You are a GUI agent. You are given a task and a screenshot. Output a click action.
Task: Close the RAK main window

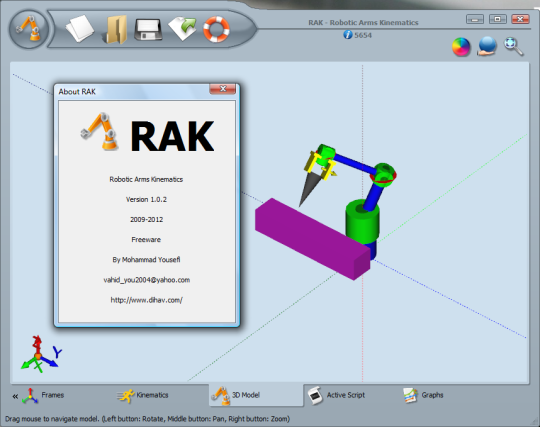[520, 19]
